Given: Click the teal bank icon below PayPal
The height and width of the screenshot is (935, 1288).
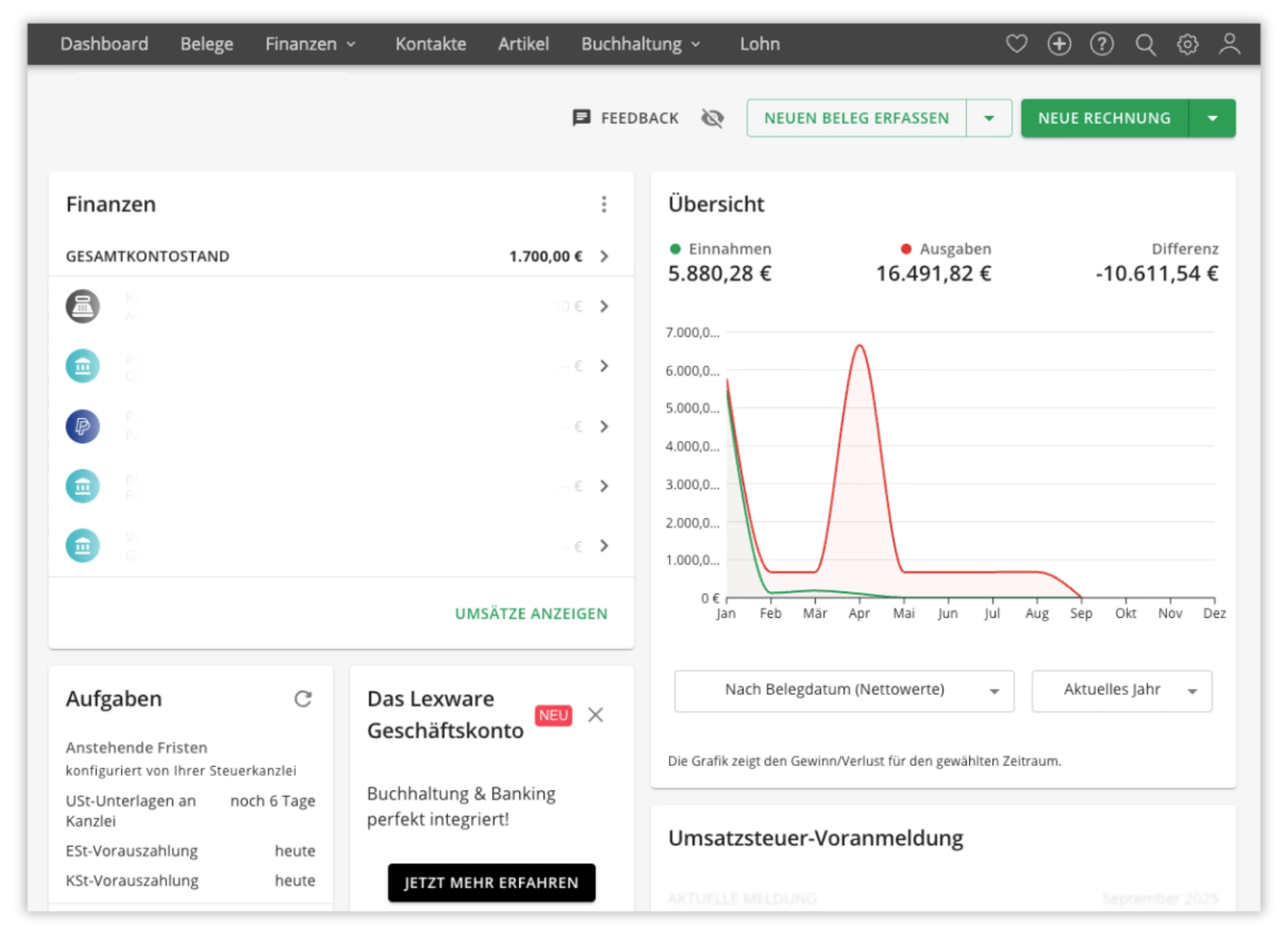Looking at the screenshot, I should pos(83,486).
